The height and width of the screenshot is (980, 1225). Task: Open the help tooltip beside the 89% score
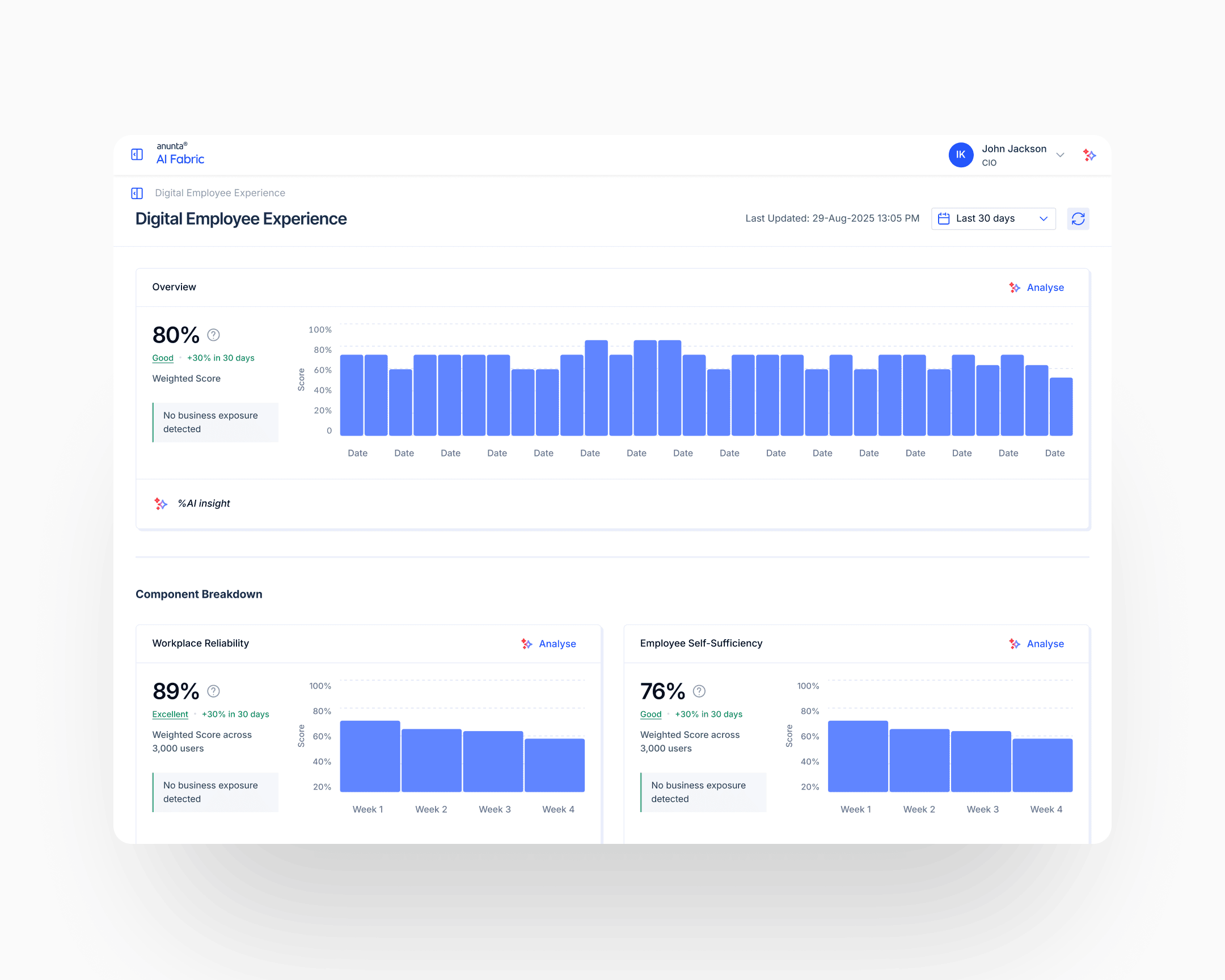tap(213, 691)
